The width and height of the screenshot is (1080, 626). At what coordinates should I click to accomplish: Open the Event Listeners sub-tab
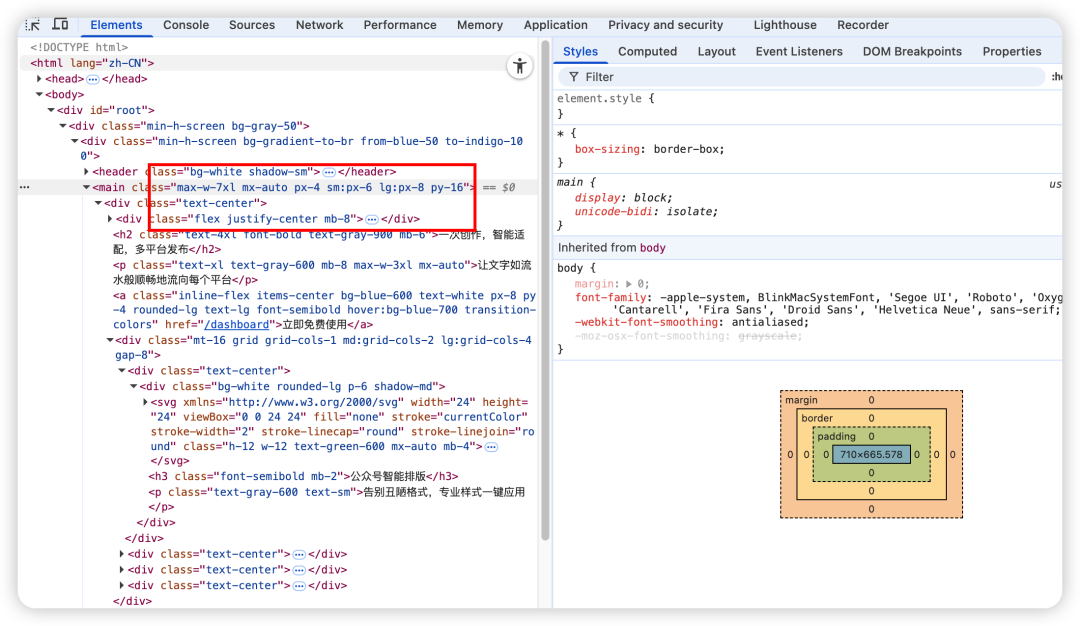[799, 52]
